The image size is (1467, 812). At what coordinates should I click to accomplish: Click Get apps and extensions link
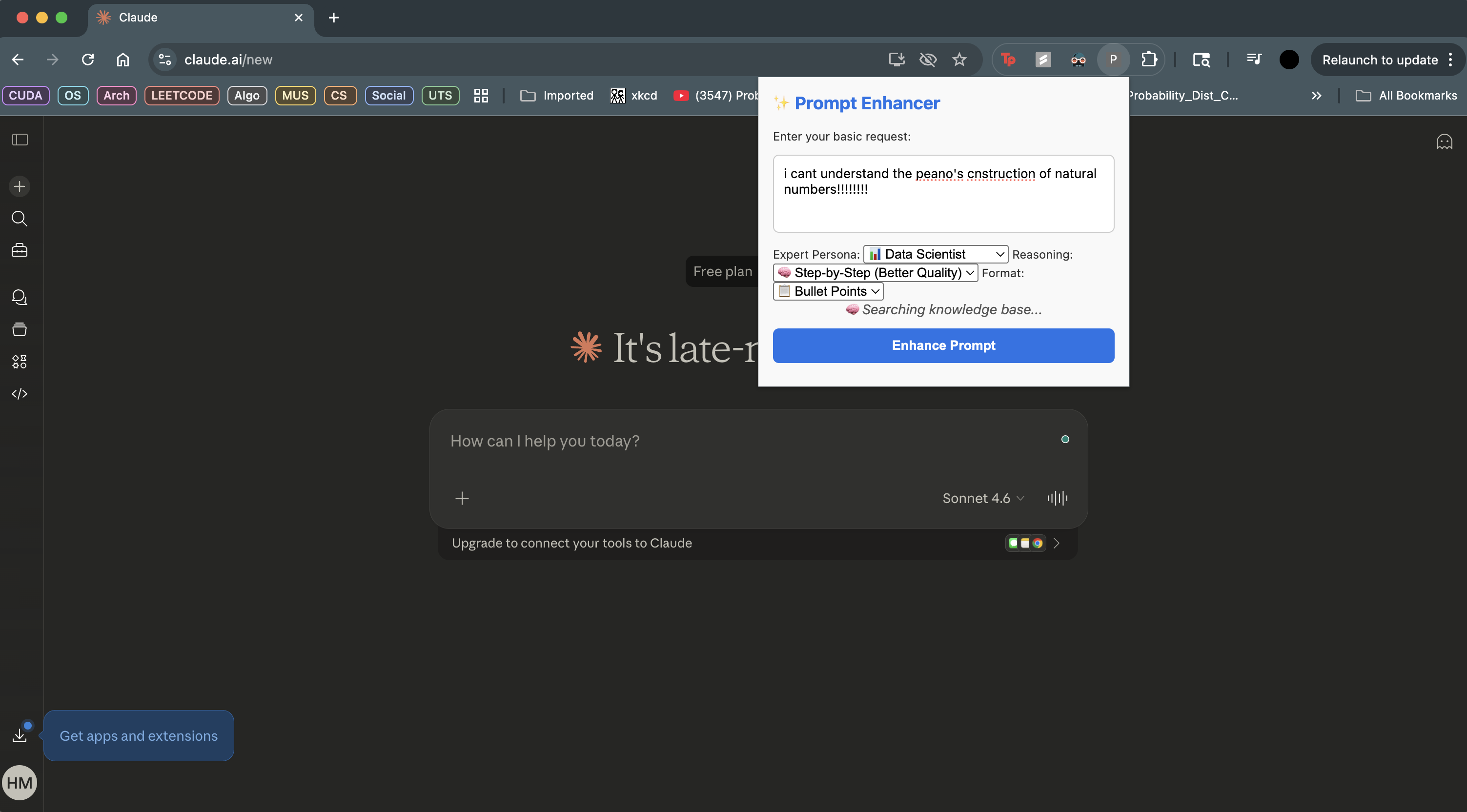139,736
